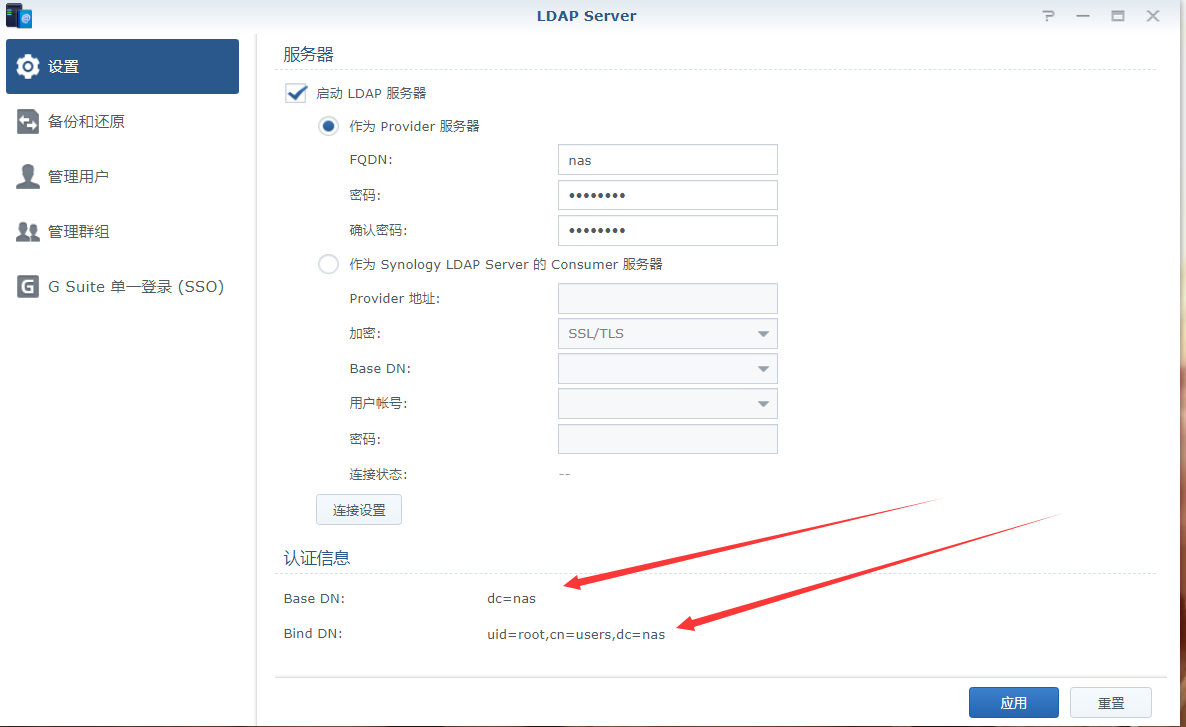Viewport: 1186px width, 727px height.
Task: Open the 管理用户 section
Action: click(x=78, y=177)
